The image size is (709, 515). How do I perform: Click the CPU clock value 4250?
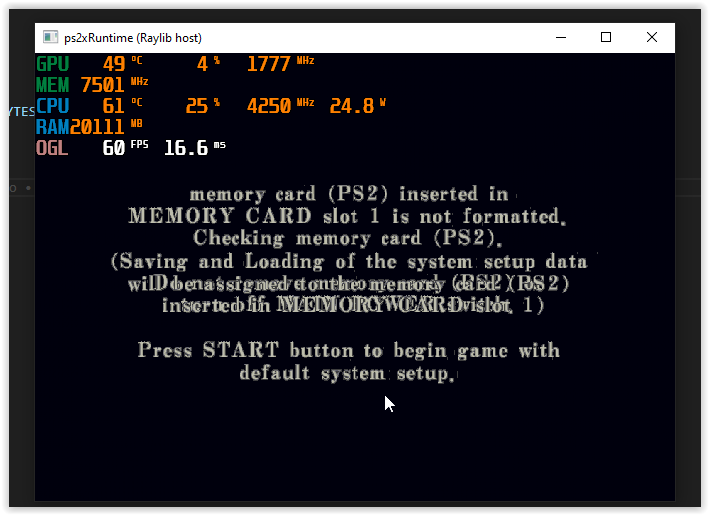pyautogui.click(x=269, y=106)
